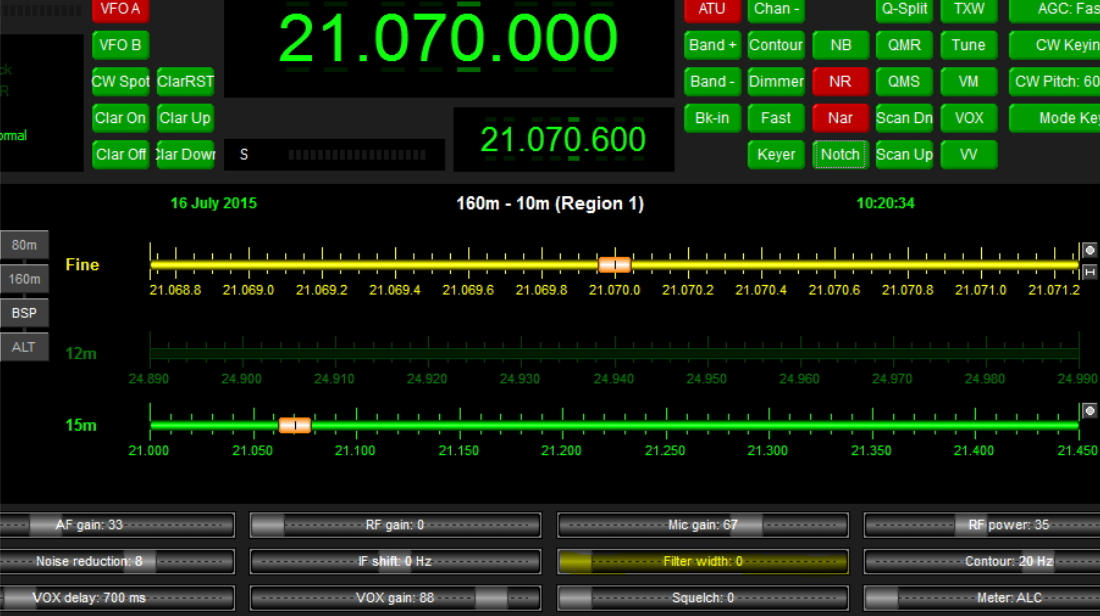Adjust the Noise reduction slider
The width and height of the screenshot is (1100, 616).
(117, 561)
